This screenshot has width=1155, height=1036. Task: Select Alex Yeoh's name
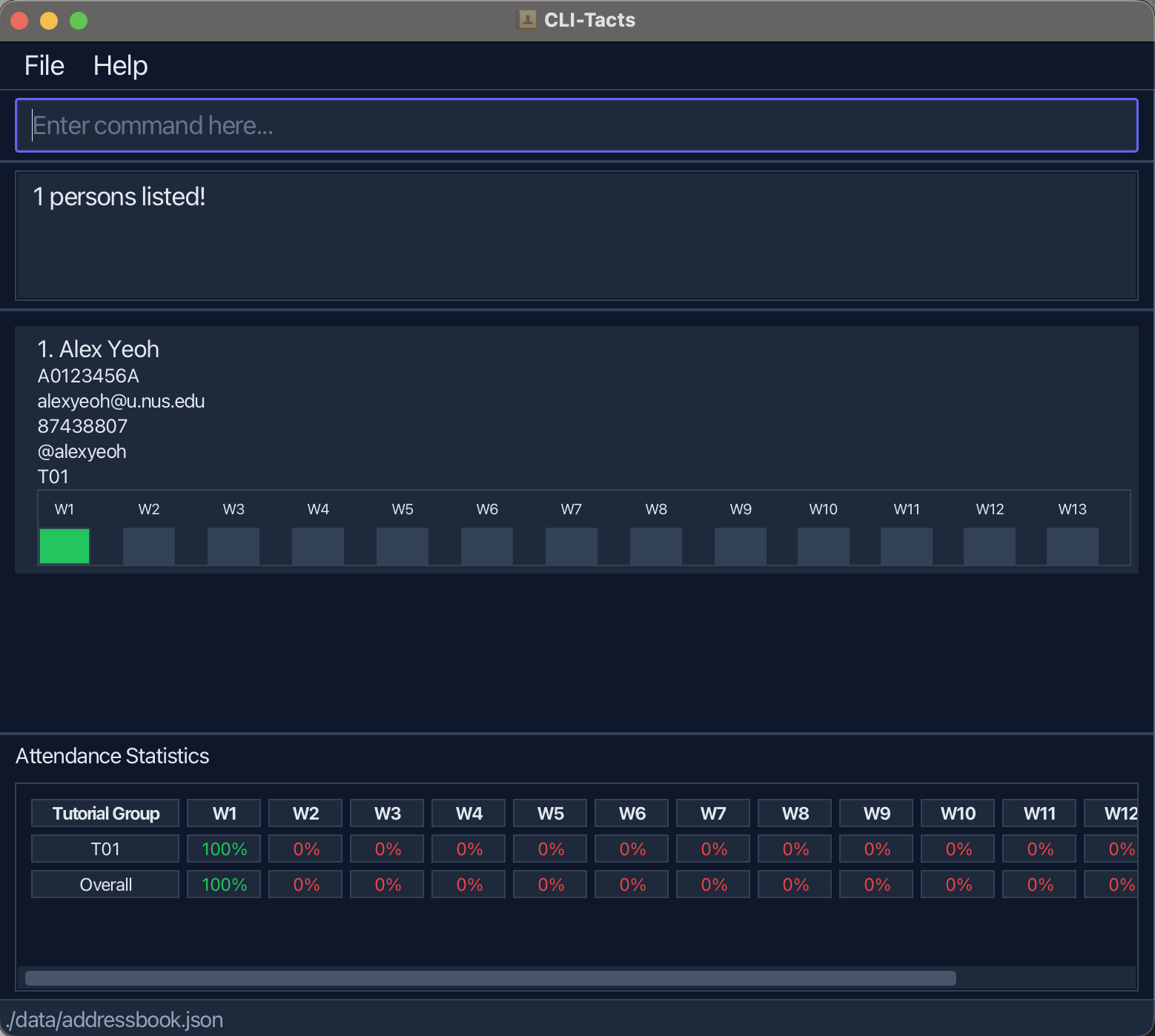(x=98, y=349)
